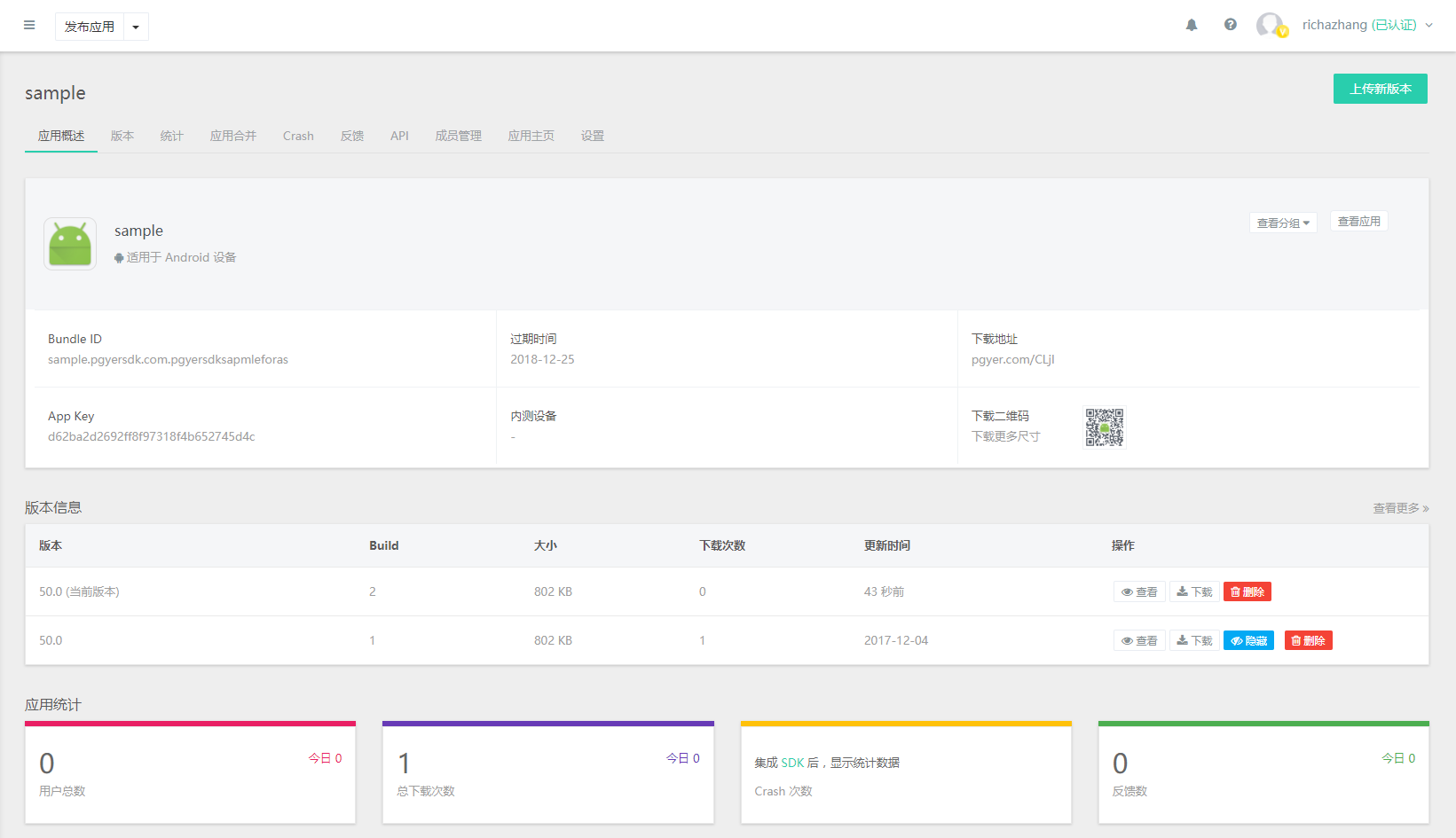This screenshot has height=838, width=1456.
Task: Open the 应用合并 tab
Action: 233,136
